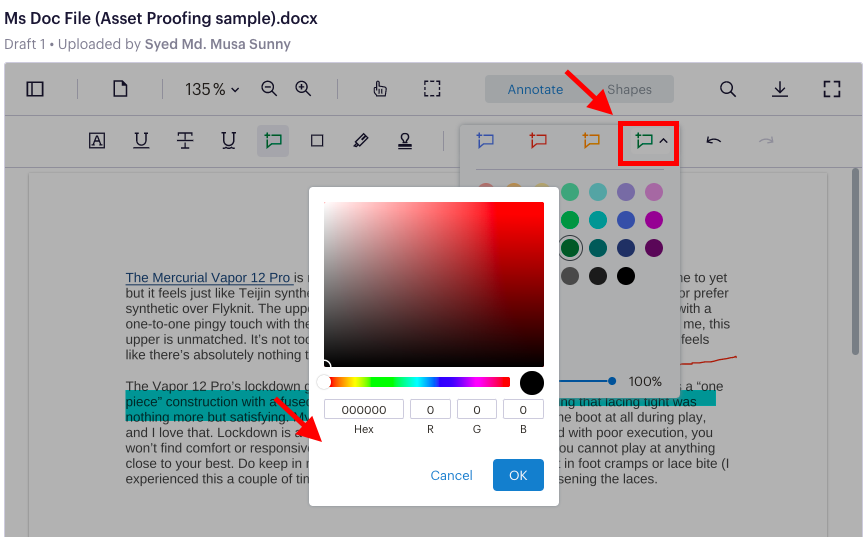864x537 pixels.
Task: Pick the light purple color swatch
Action: [x=626, y=192]
